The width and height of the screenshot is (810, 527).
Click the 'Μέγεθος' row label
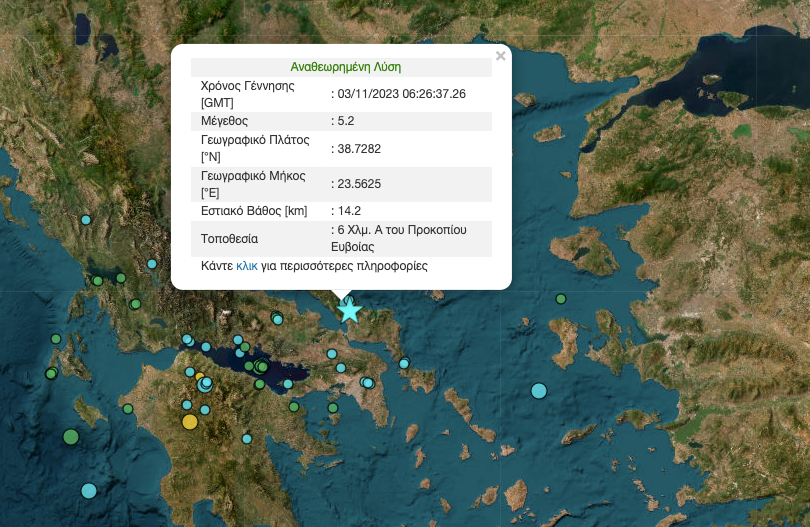[x=224, y=121]
